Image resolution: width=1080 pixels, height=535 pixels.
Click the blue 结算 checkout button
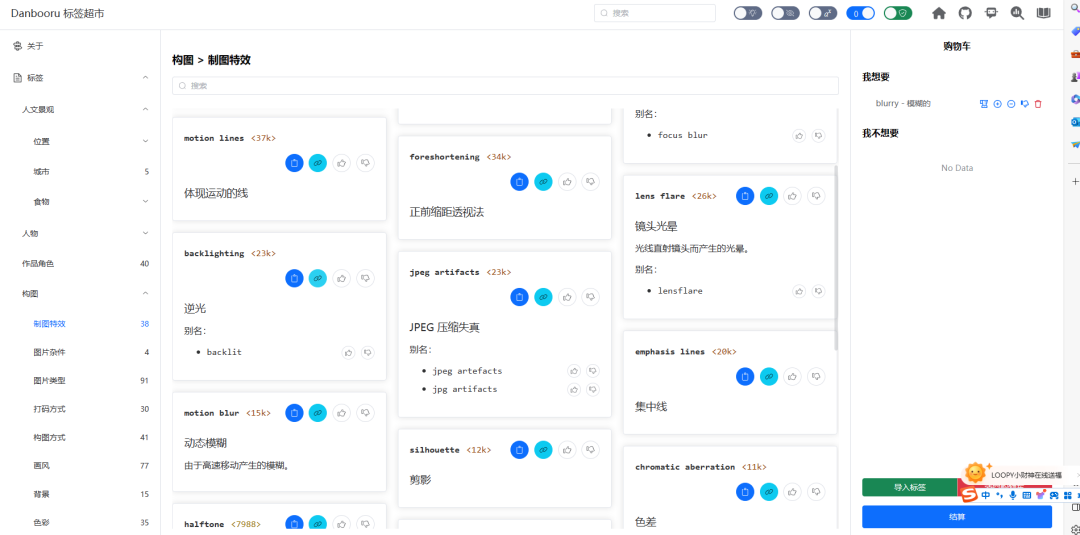[x=957, y=516]
